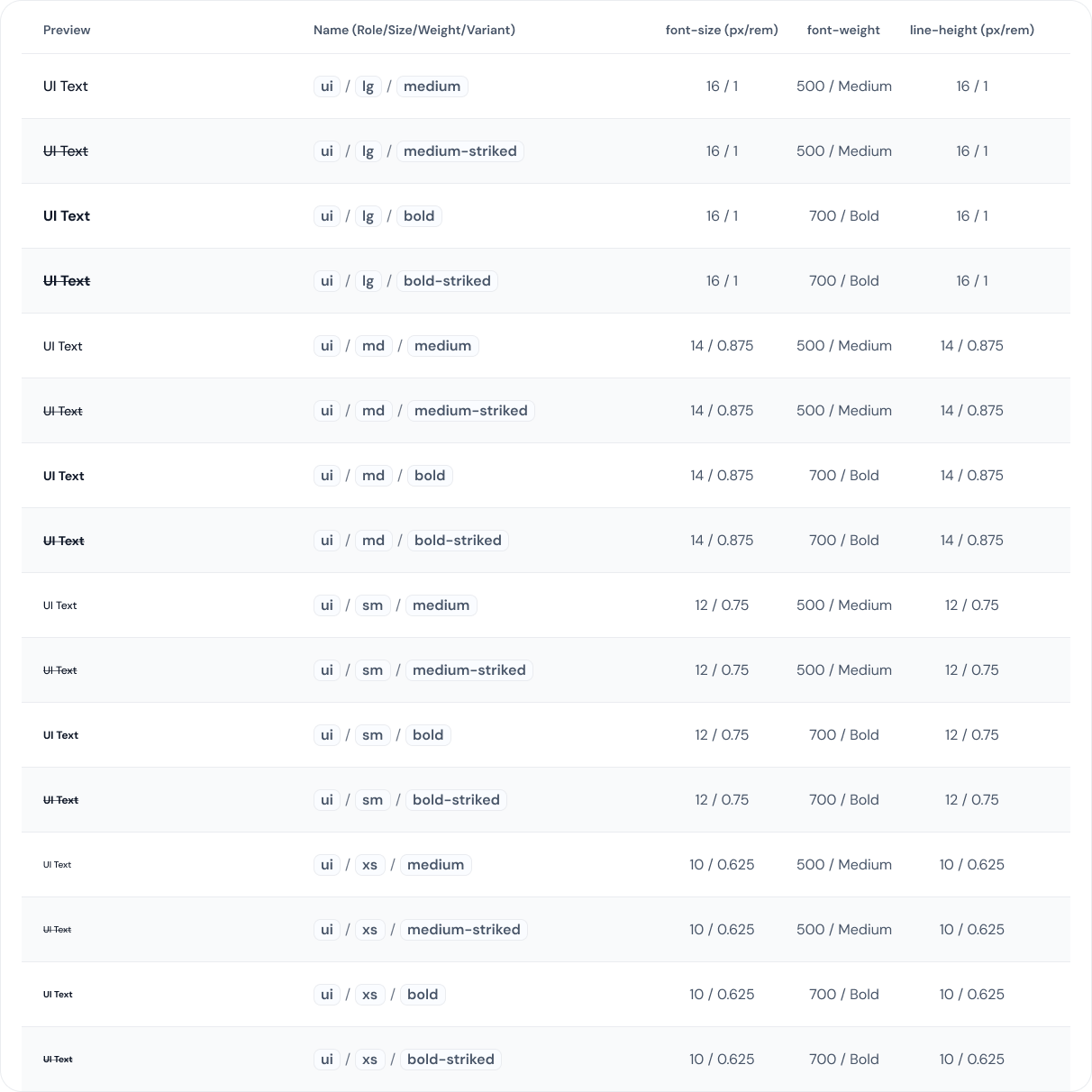Click the 'sm' tag in ui/sm/medium row
1092x1092 pixels.
[x=372, y=605]
